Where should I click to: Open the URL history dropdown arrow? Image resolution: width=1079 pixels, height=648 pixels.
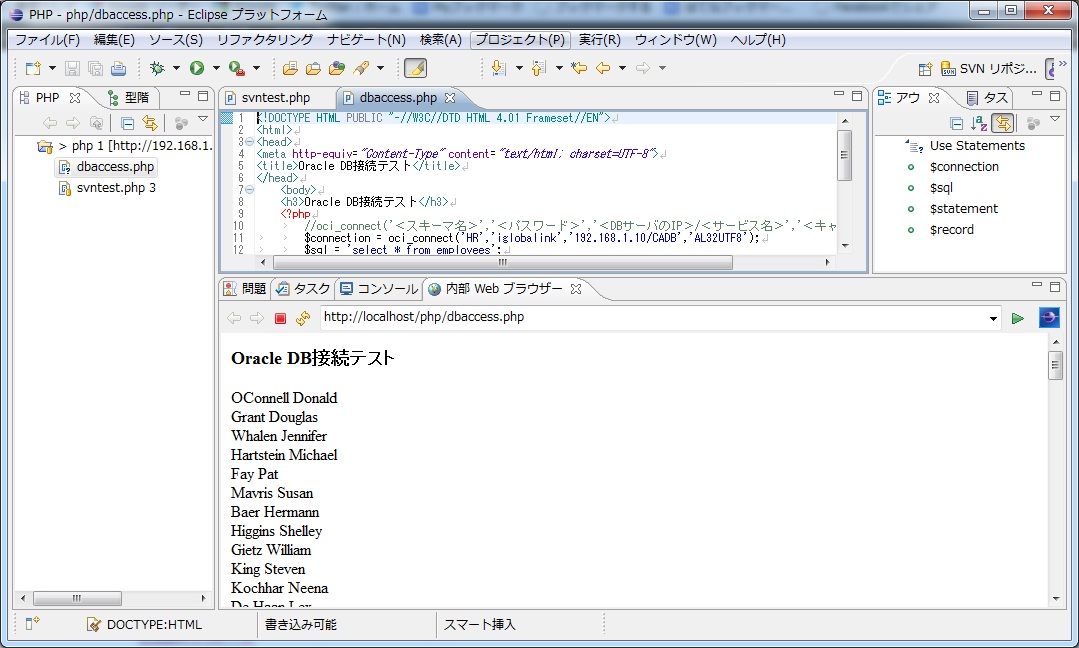coord(993,318)
